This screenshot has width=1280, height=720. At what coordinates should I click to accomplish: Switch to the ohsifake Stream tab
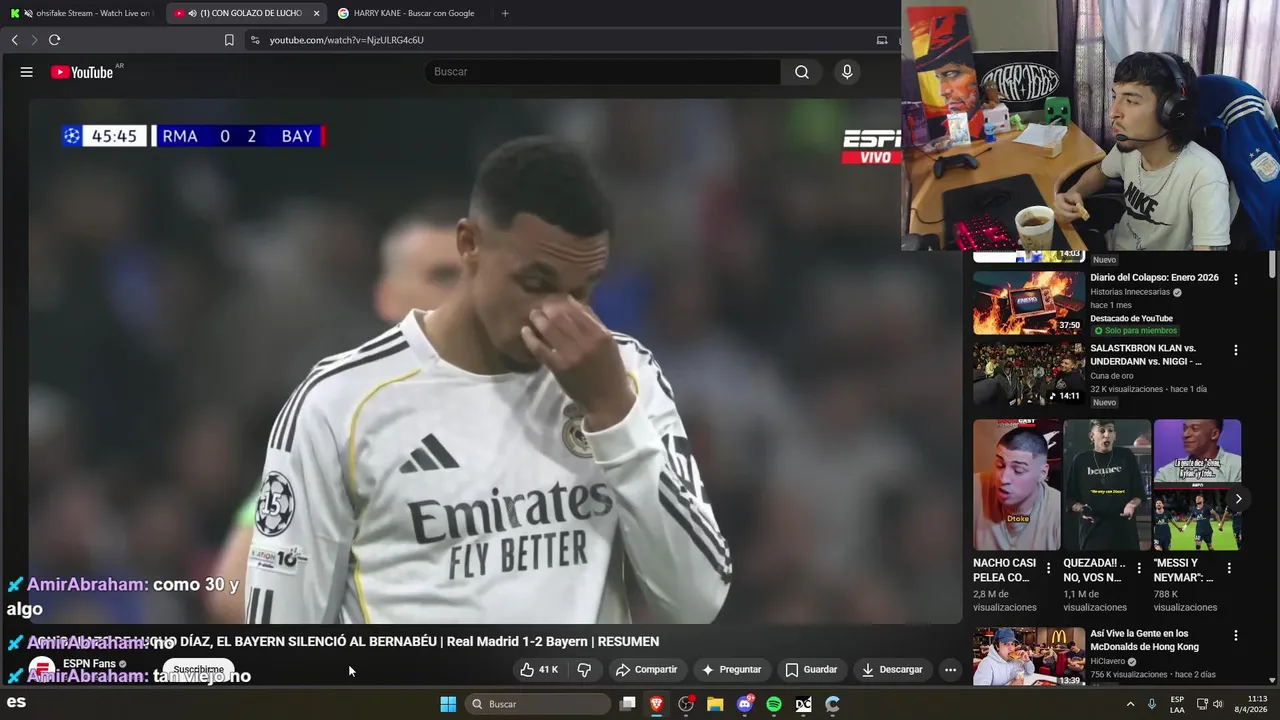pyautogui.click(x=80, y=13)
